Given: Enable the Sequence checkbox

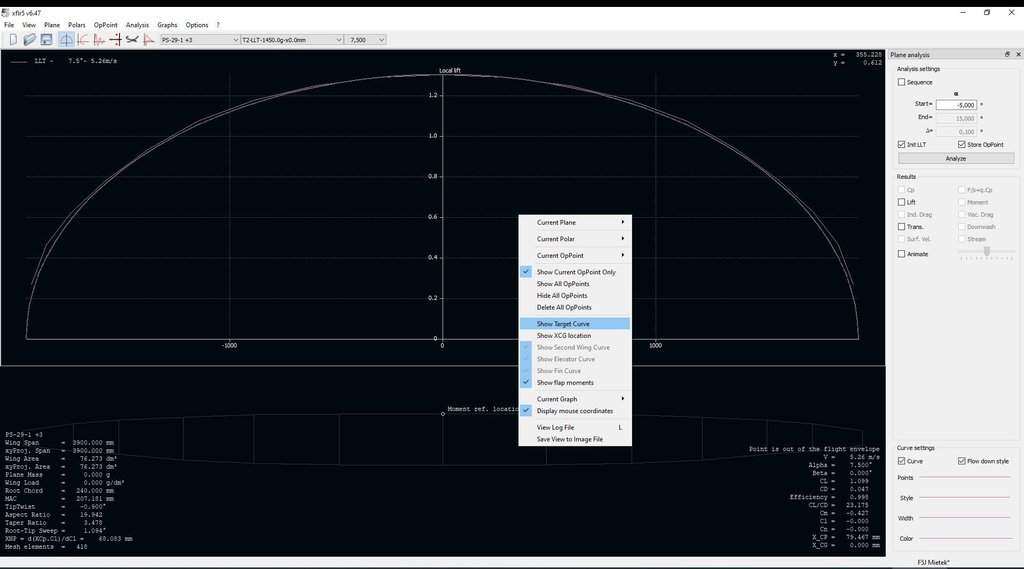Looking at the screenshot, I should 902,83.
